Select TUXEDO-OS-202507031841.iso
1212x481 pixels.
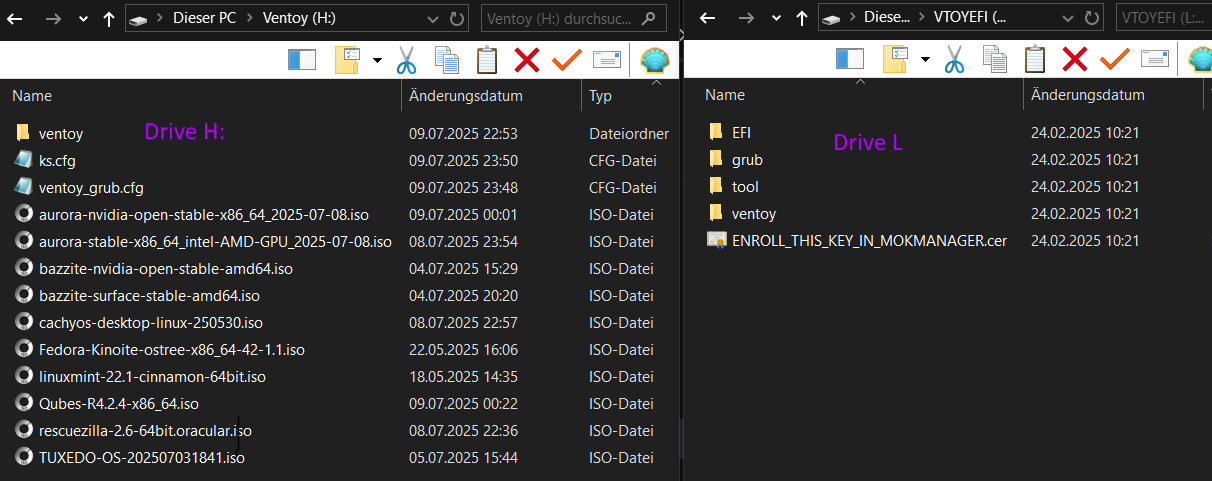141,457
